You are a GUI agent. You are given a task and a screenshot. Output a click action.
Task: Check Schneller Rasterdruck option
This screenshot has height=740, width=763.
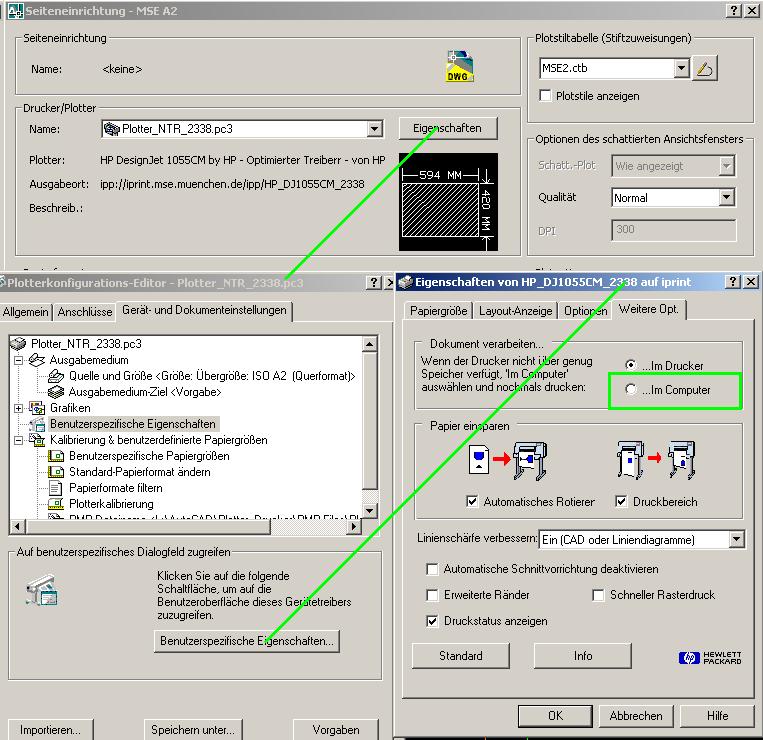click(598, 595)
